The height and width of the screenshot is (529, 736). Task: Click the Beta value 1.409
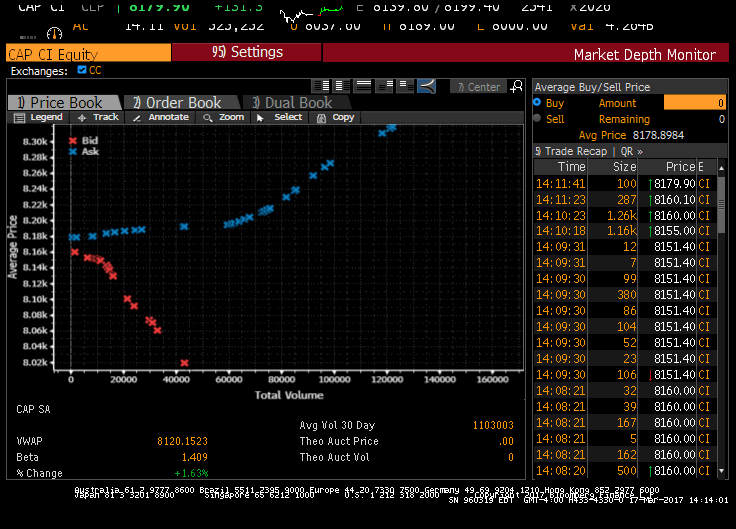[x=194, y=457]
